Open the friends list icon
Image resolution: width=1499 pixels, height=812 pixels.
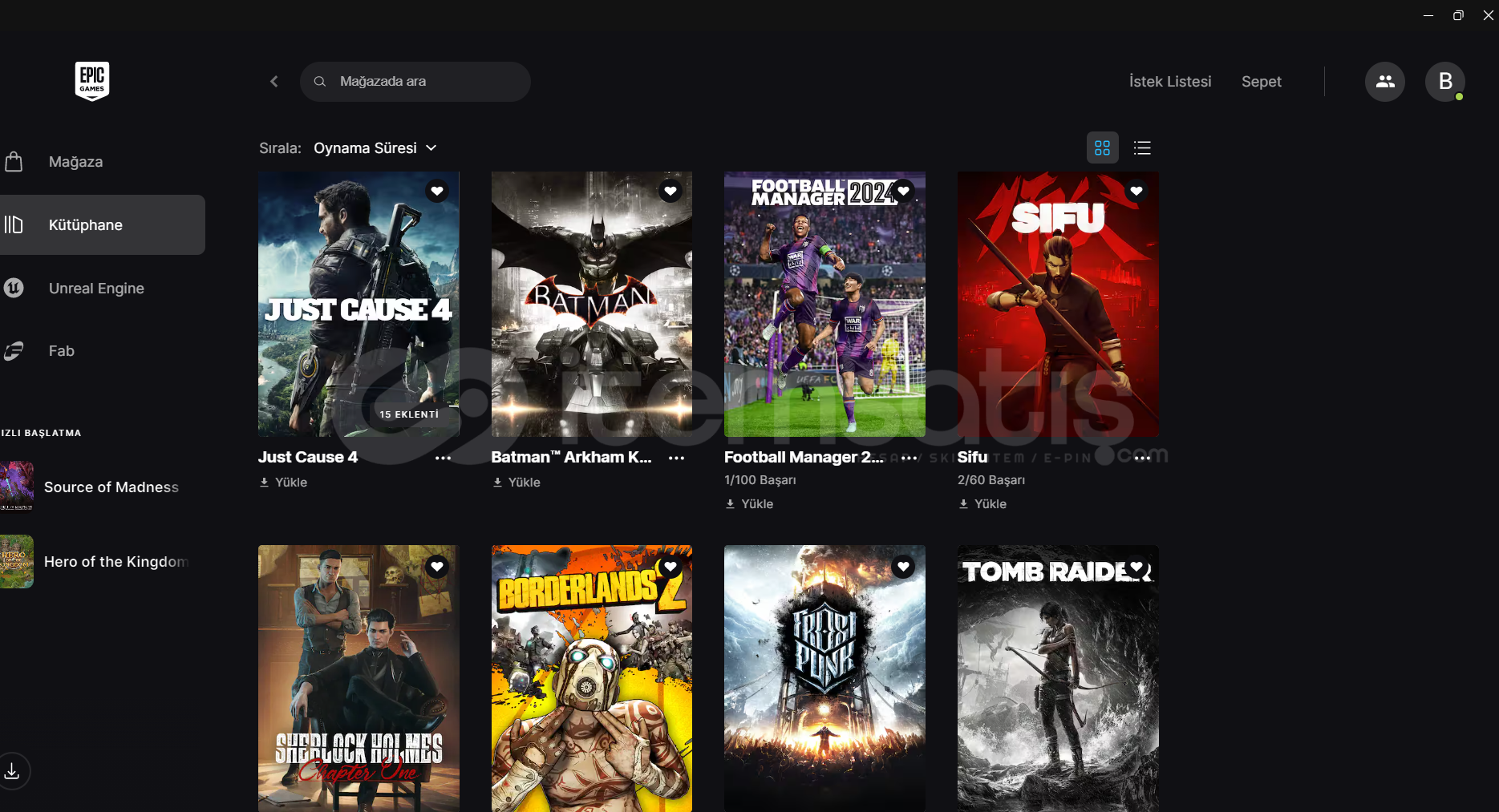click(x=1385, y=82)
